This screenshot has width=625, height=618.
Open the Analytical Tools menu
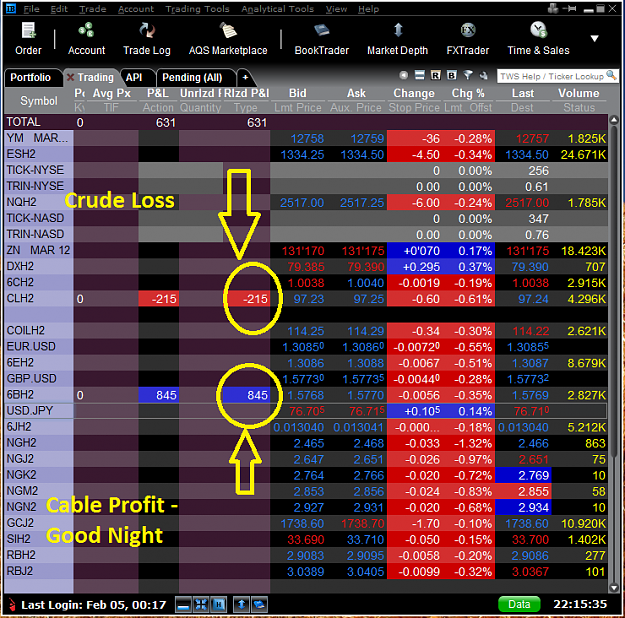[x=277, y=9]
